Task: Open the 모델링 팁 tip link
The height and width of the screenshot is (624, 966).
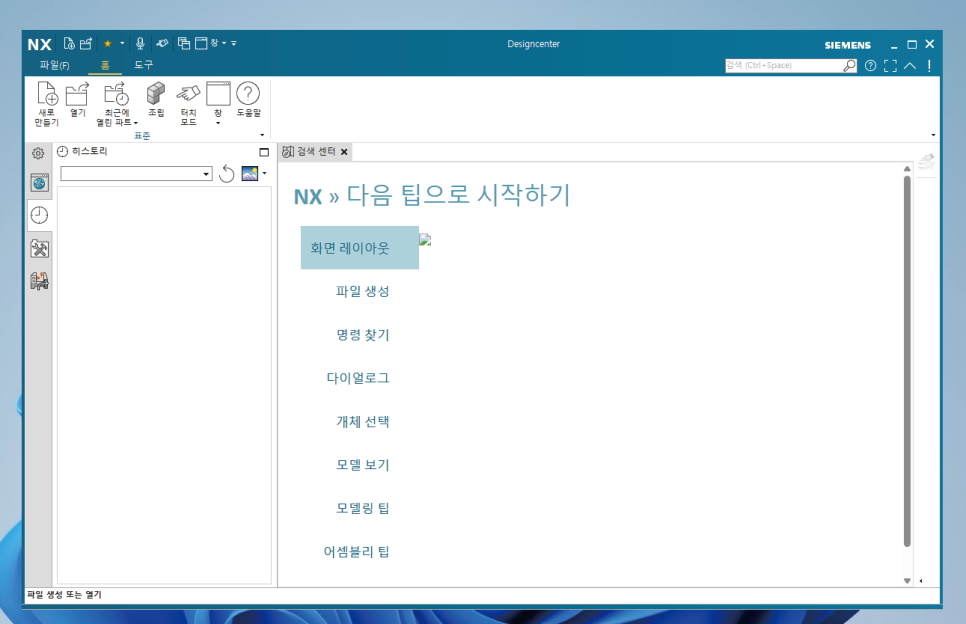Action: click(362, 508)
